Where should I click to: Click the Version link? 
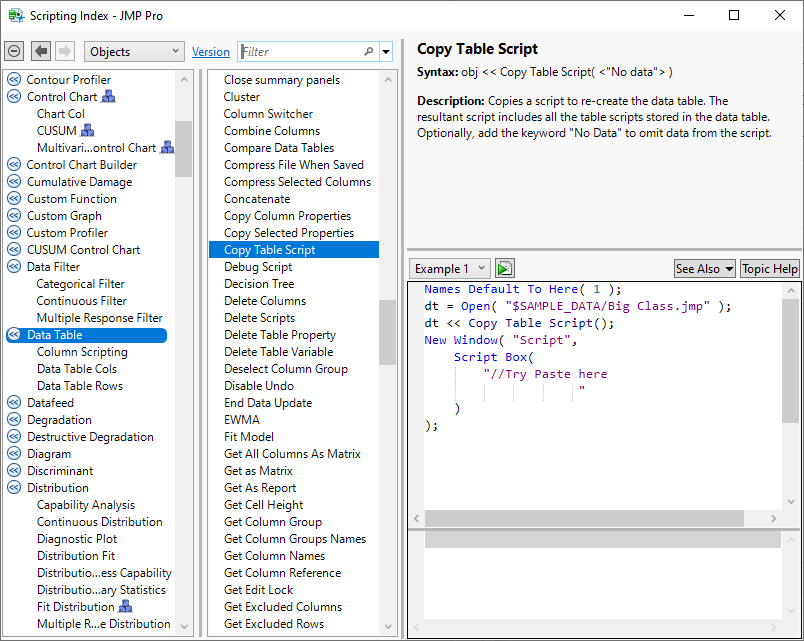[x=211, y=52]
